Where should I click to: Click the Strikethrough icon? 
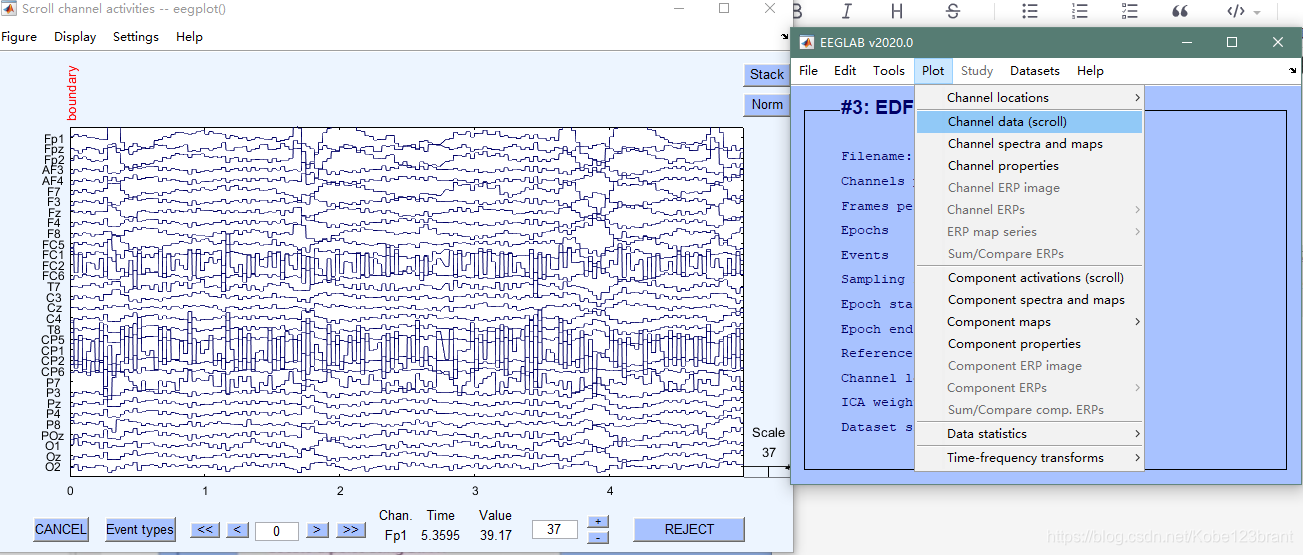point(952,11)
